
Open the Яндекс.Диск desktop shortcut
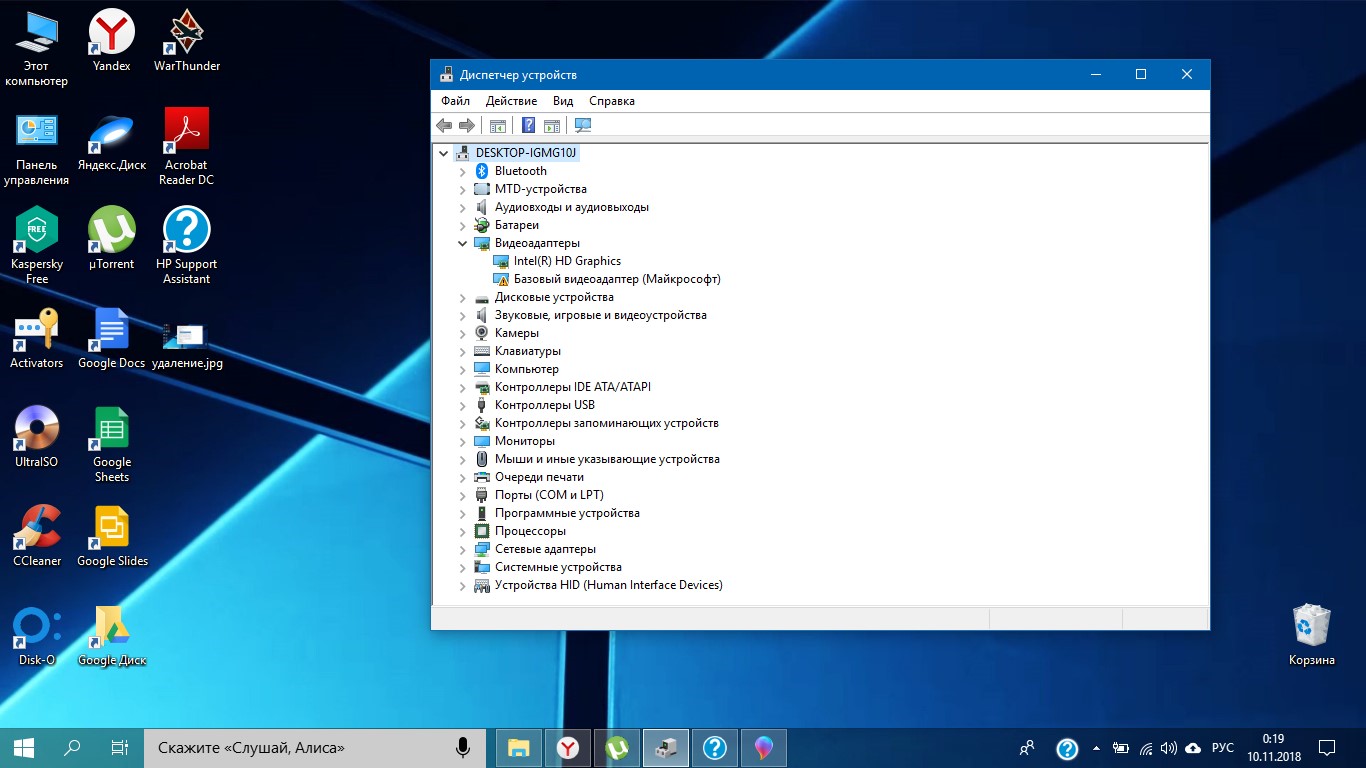click(x=112, y=140)
